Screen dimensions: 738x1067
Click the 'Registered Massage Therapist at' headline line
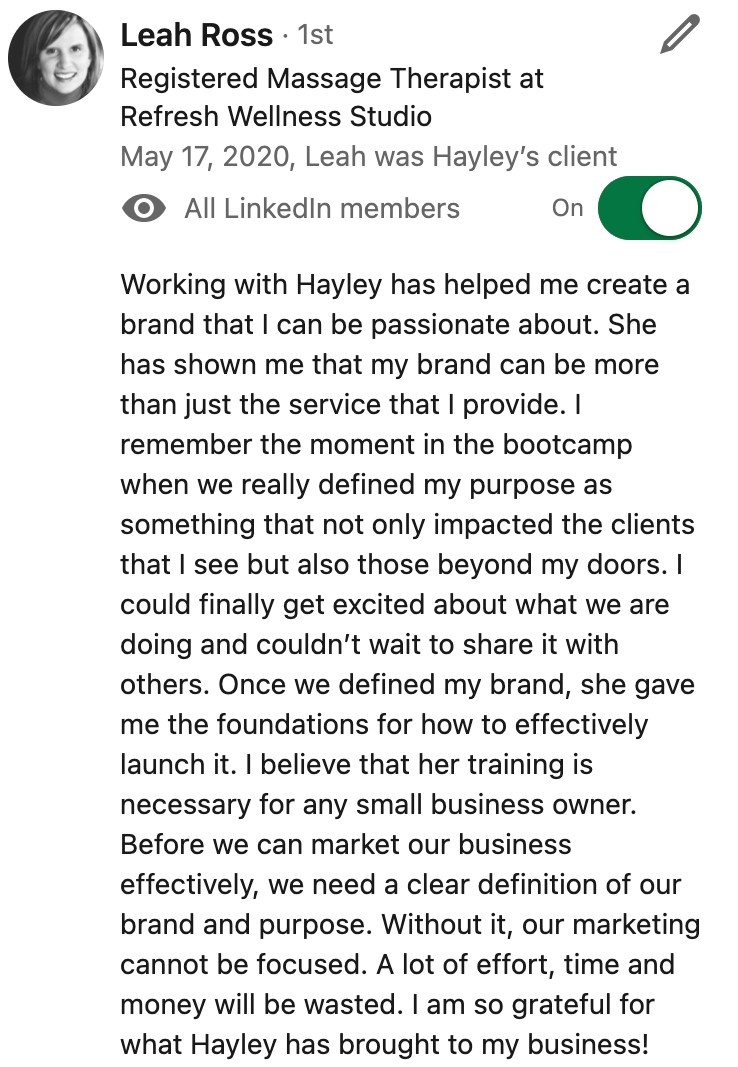point(332,79)
